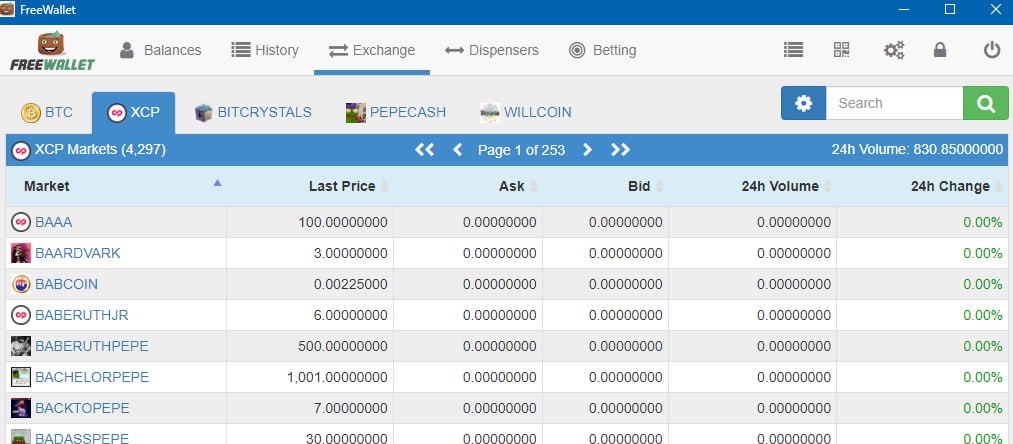Screen dimensions: 1013x444
Task: Open the QR code scanner icon
Action: point(841,50)
